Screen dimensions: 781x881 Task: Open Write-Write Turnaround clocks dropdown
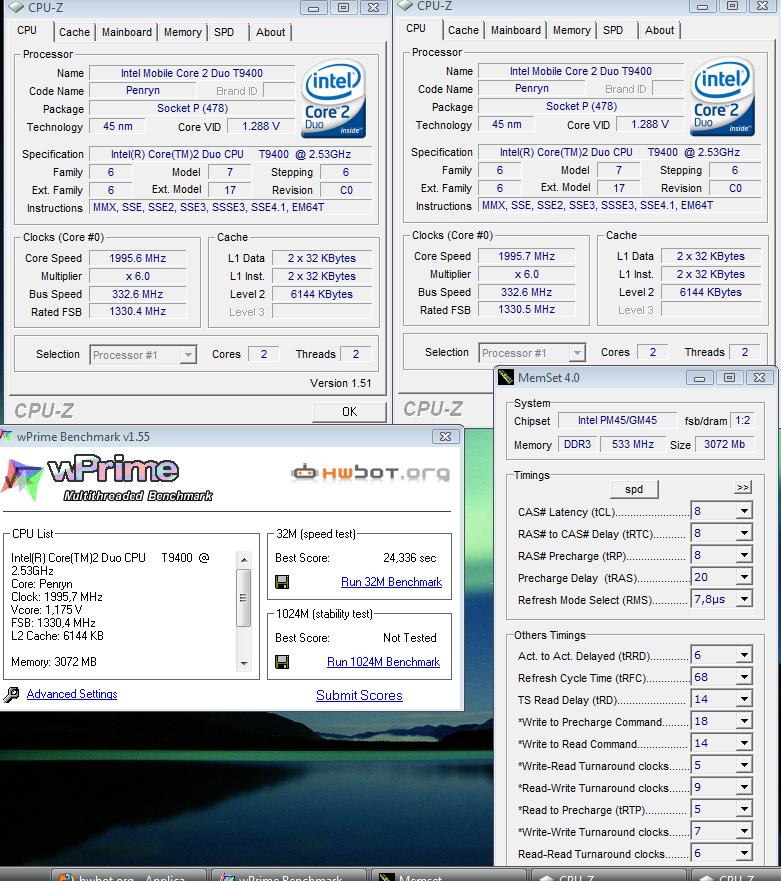743,831
